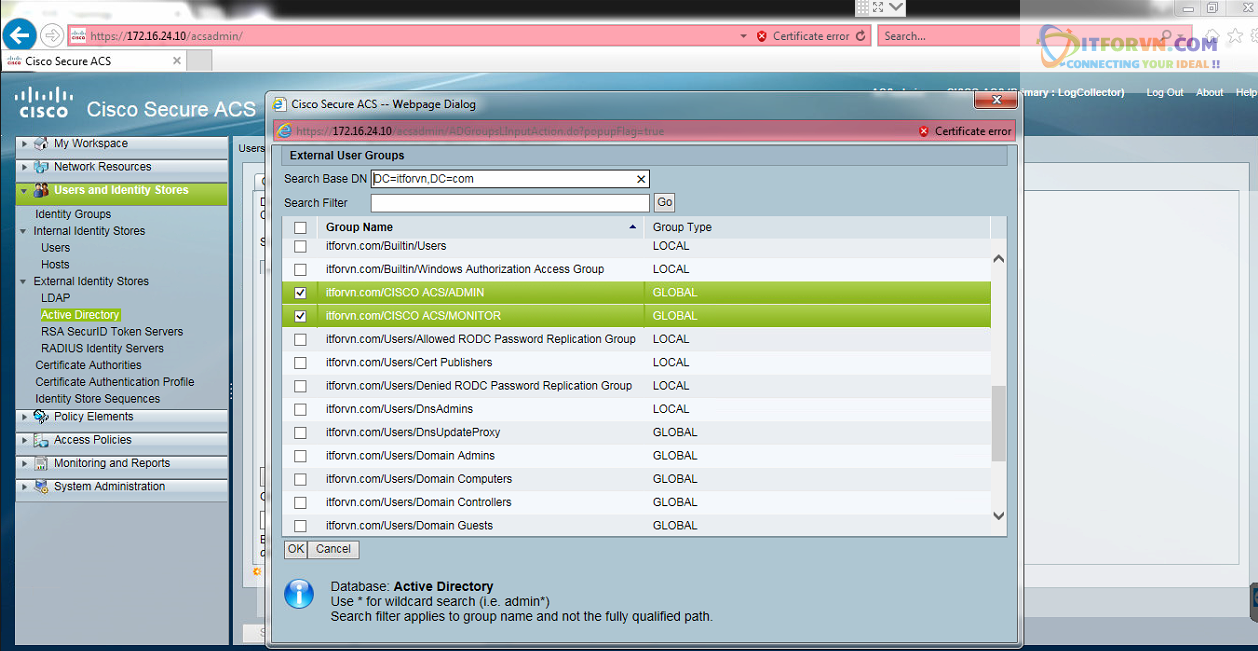1258x651 pixels.
Task: Click the System Administration sidebar icon
Action: coord(41,487)
